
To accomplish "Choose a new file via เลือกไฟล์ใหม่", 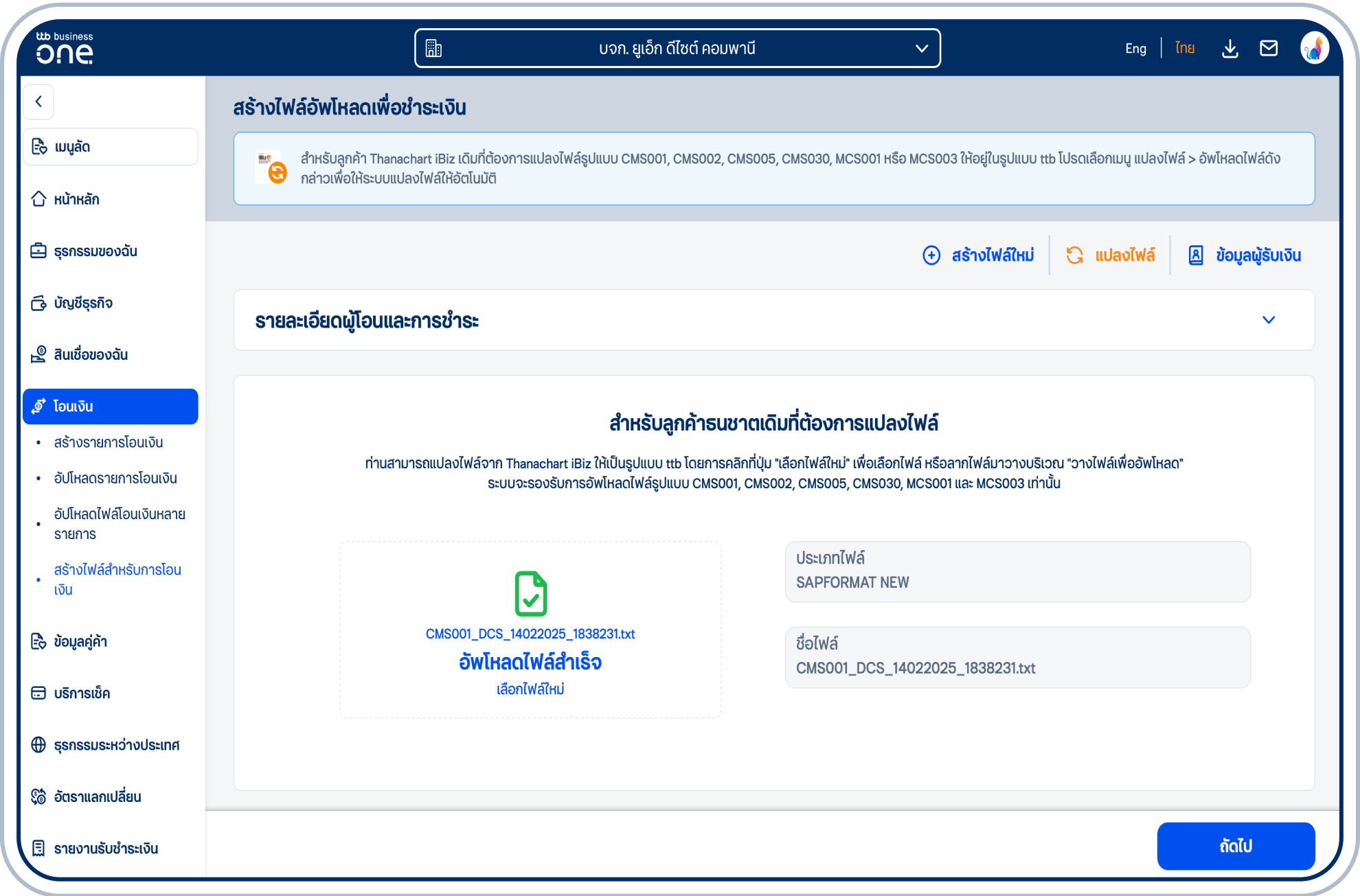I will (x=530, y=689).
